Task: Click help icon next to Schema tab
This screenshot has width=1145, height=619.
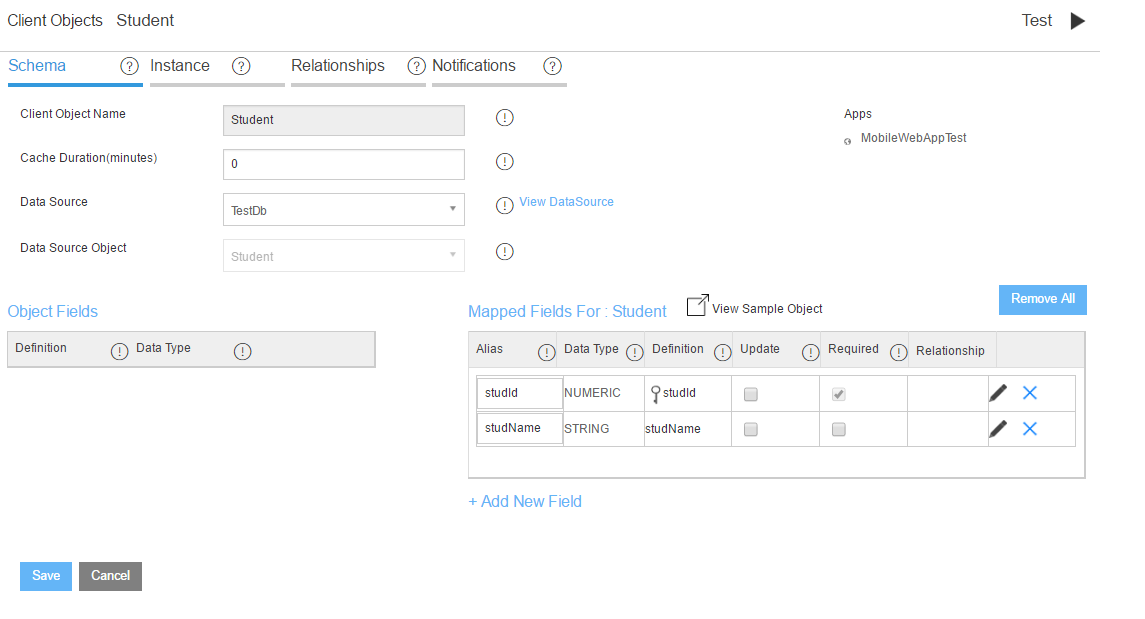Action: point(129,66)
